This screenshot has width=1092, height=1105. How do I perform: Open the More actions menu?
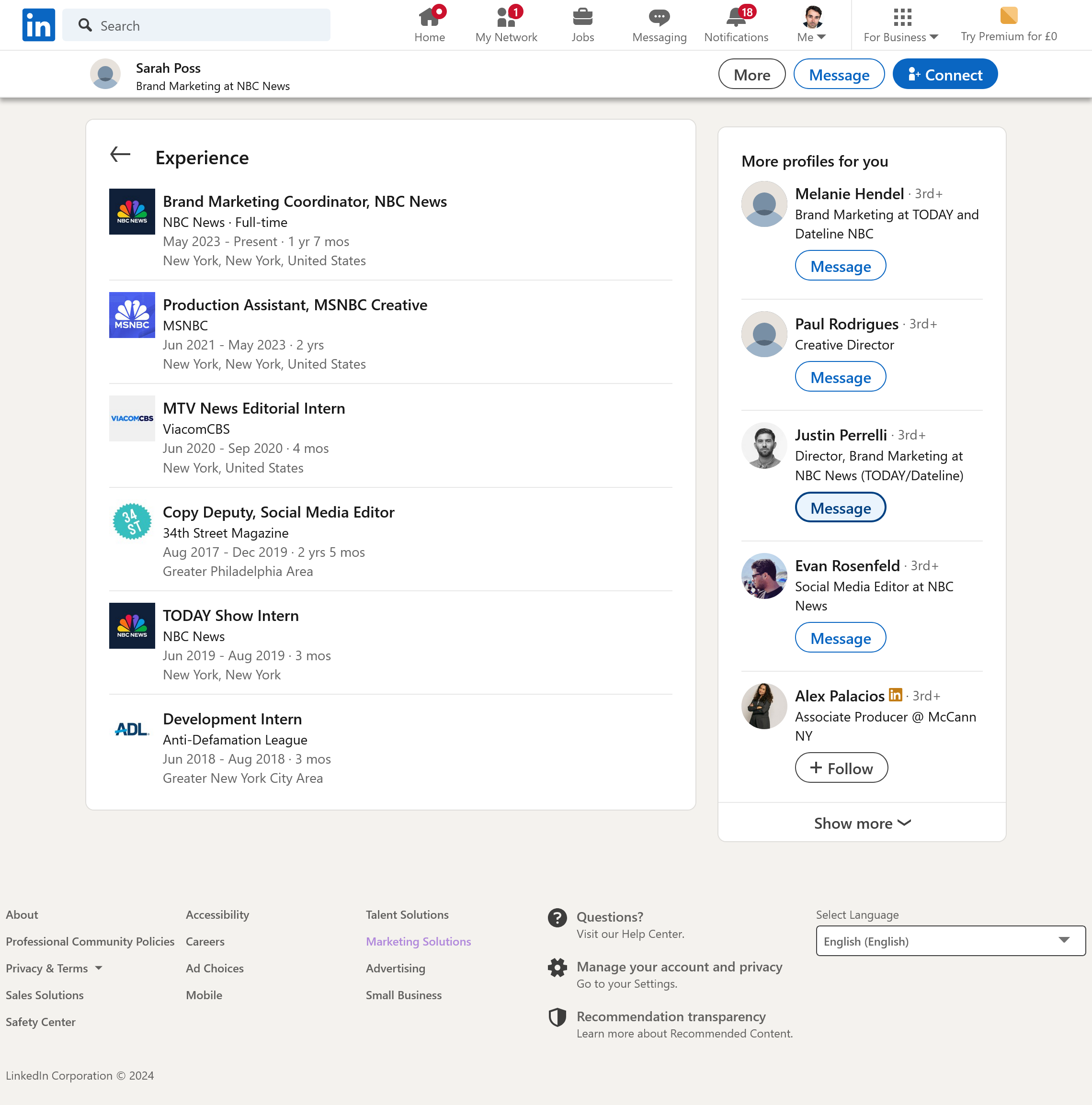(x=751, y=74)
